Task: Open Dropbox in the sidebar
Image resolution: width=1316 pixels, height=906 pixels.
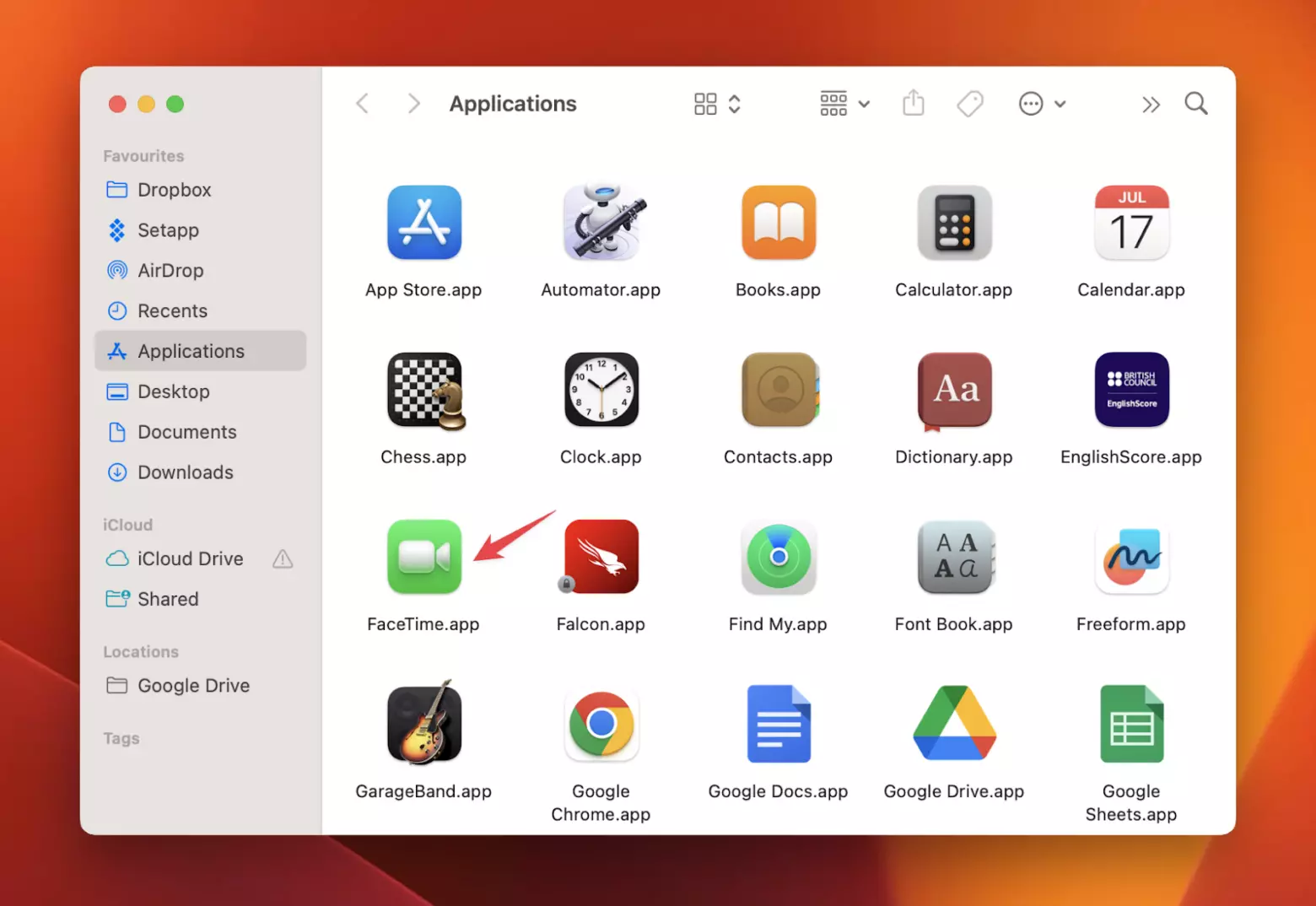Action: click(x=201, y=190)
